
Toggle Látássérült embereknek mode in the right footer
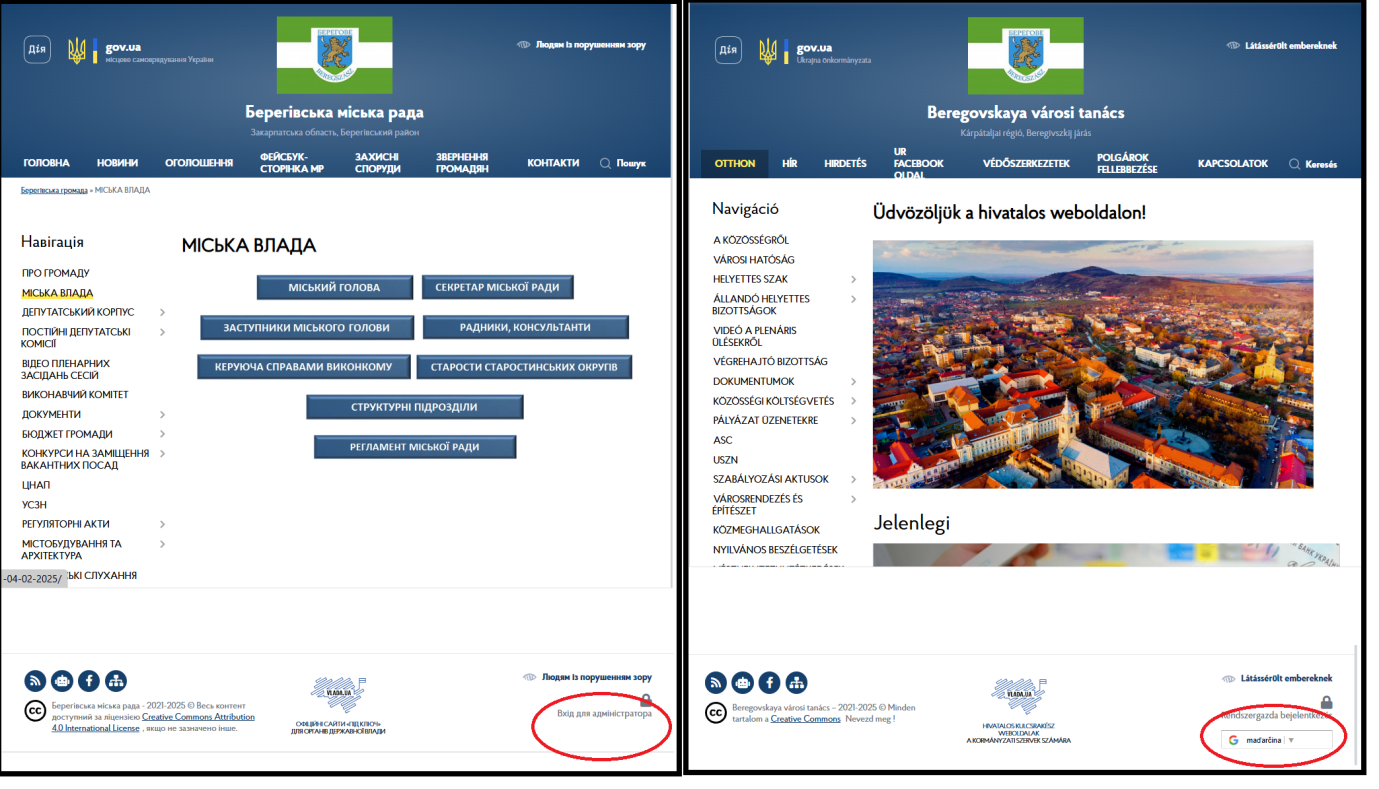pos(1277,678)
